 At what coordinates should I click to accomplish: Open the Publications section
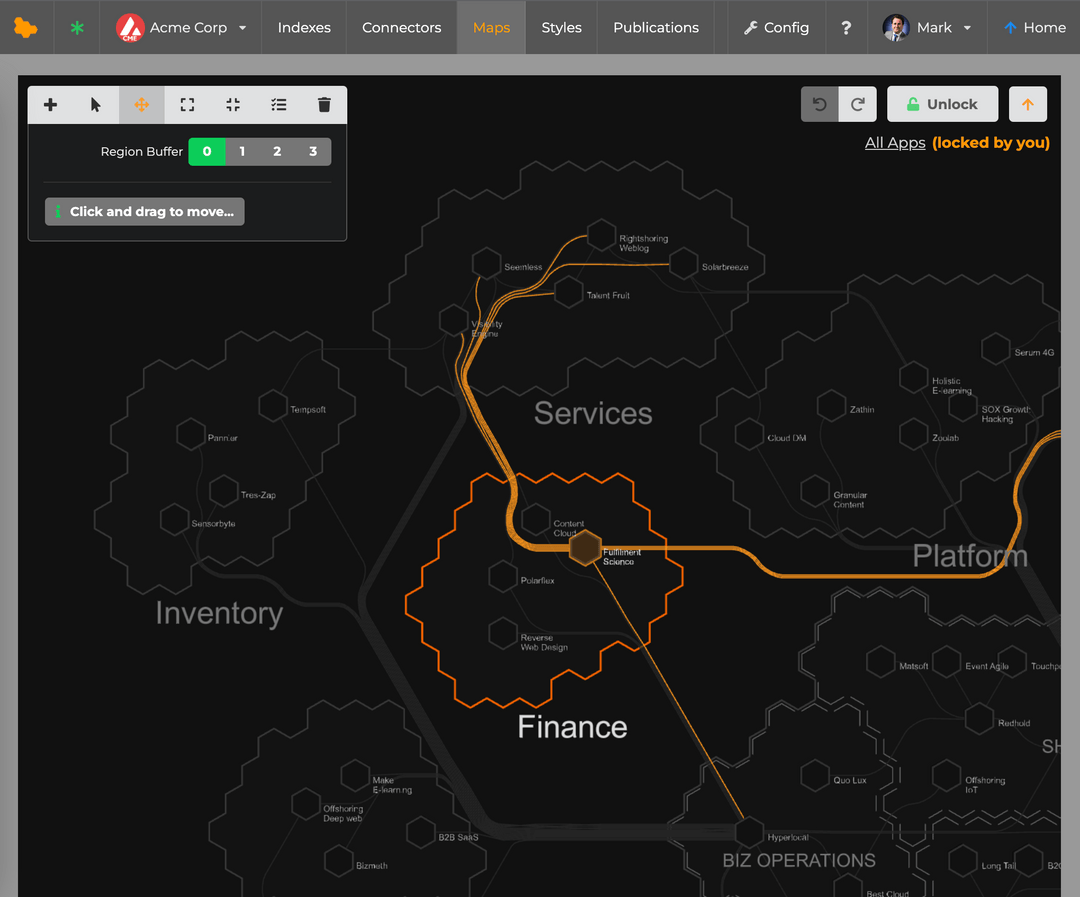pos(655,27)
